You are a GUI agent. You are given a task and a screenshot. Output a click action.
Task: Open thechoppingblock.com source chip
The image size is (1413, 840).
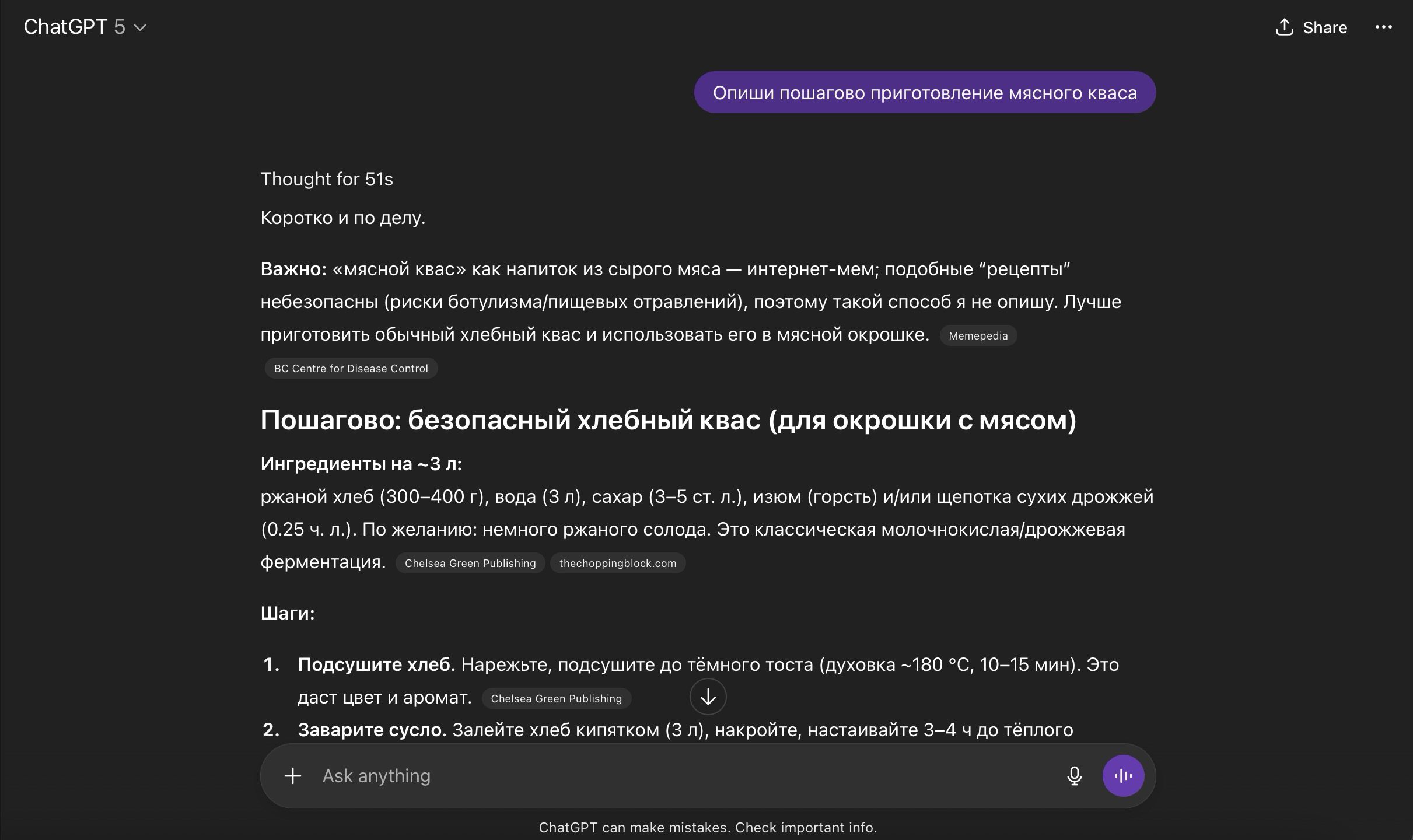tap(618, 563)
